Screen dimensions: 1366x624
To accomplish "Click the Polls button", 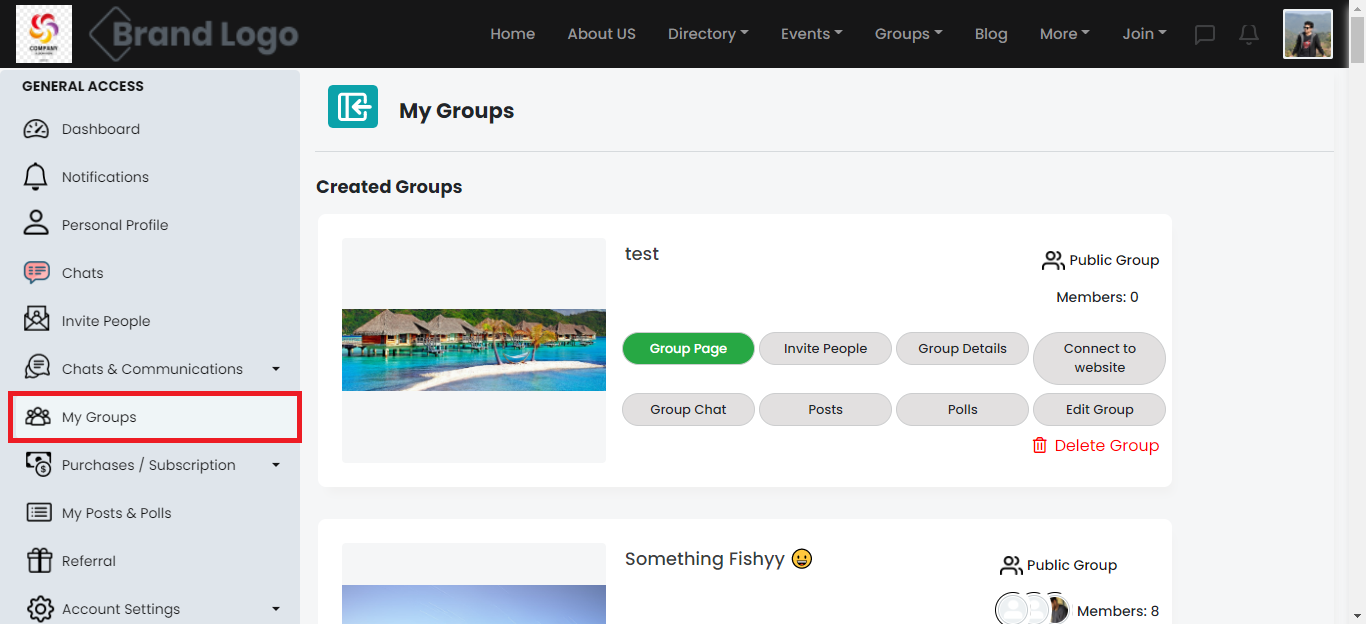I will tap(962, 410).
